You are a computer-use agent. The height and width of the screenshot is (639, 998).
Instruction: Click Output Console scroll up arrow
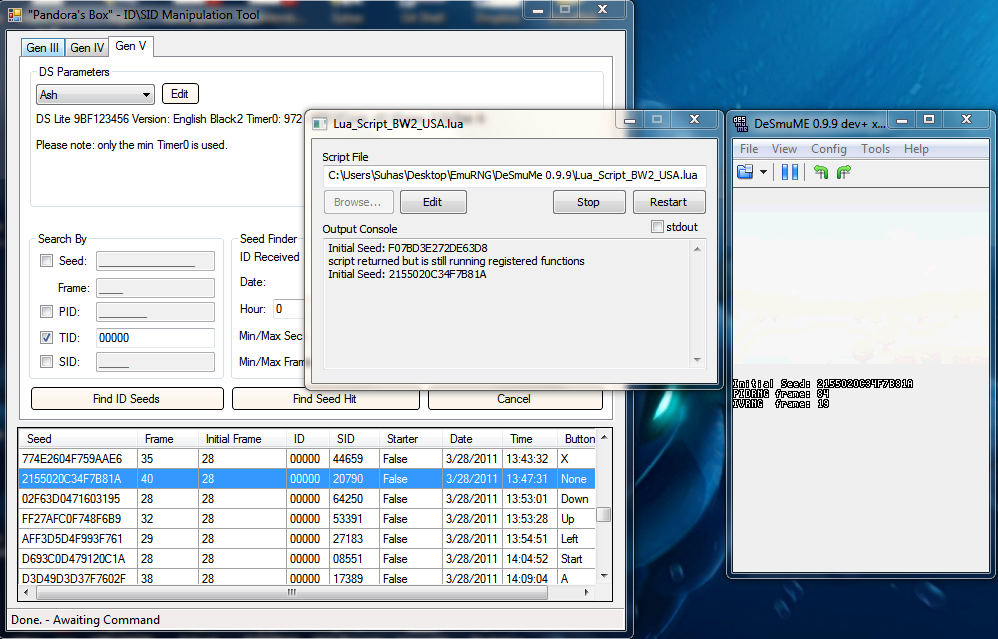[697, 249]
